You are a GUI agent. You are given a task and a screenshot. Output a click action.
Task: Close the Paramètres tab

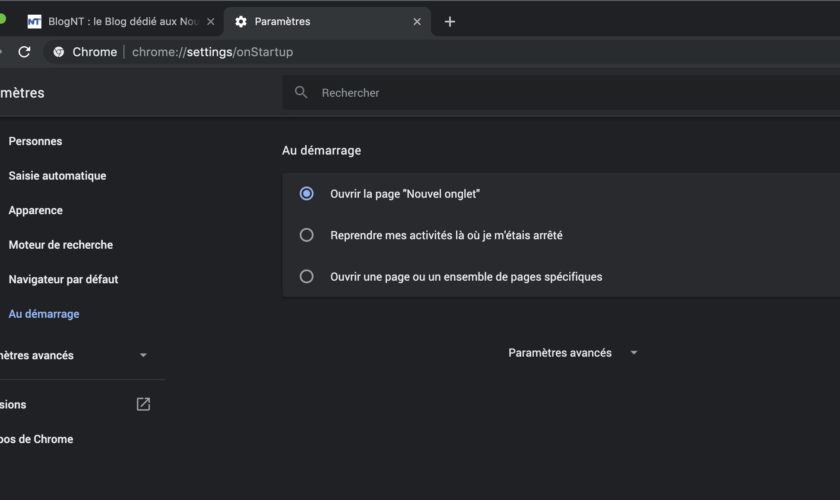tap(417, 21)
